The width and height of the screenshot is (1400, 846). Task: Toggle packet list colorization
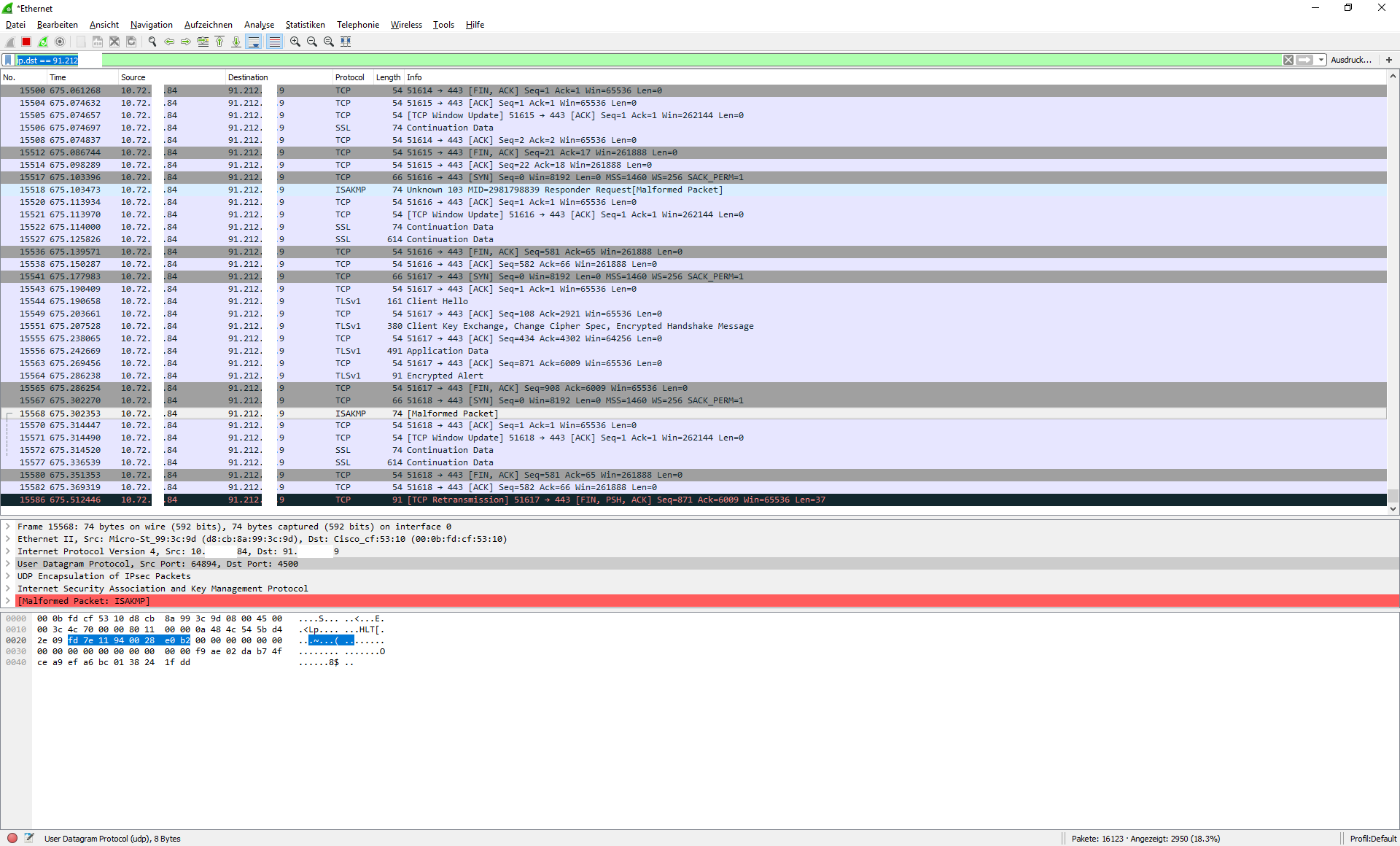pyautogui.click(x=274, y=42)
